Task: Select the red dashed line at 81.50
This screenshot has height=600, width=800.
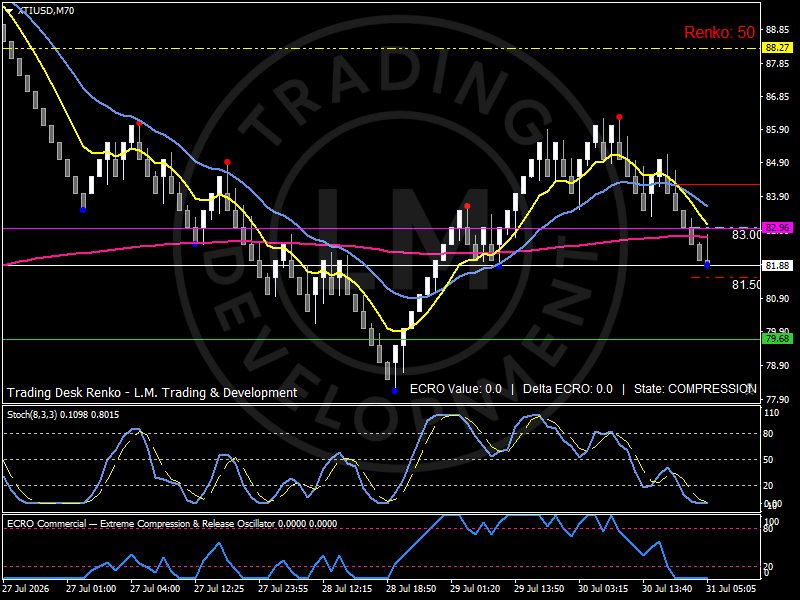Action: 723,278
